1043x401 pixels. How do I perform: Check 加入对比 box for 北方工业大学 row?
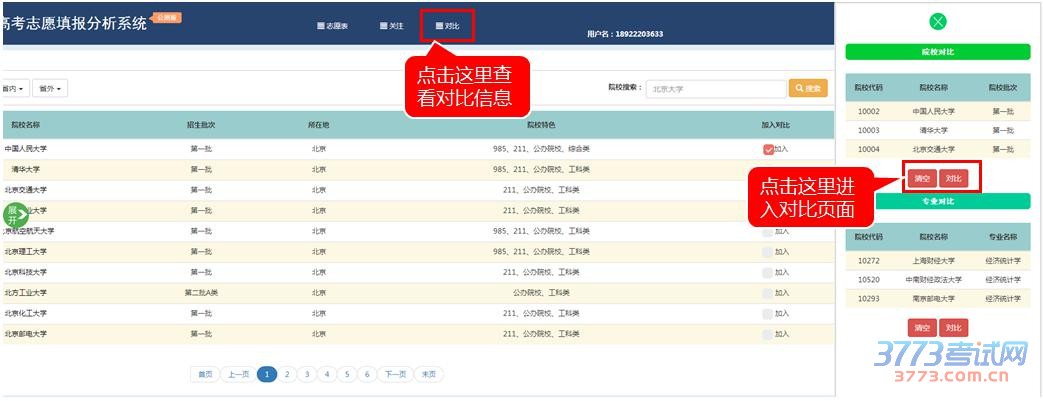click(768, 293)
